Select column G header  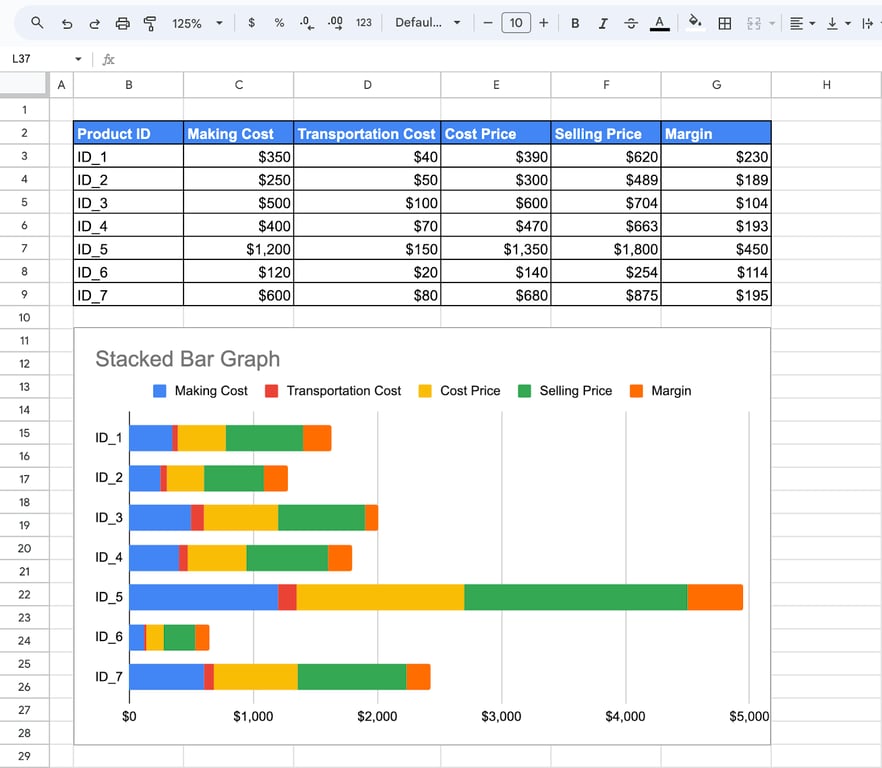coord(716,85)
